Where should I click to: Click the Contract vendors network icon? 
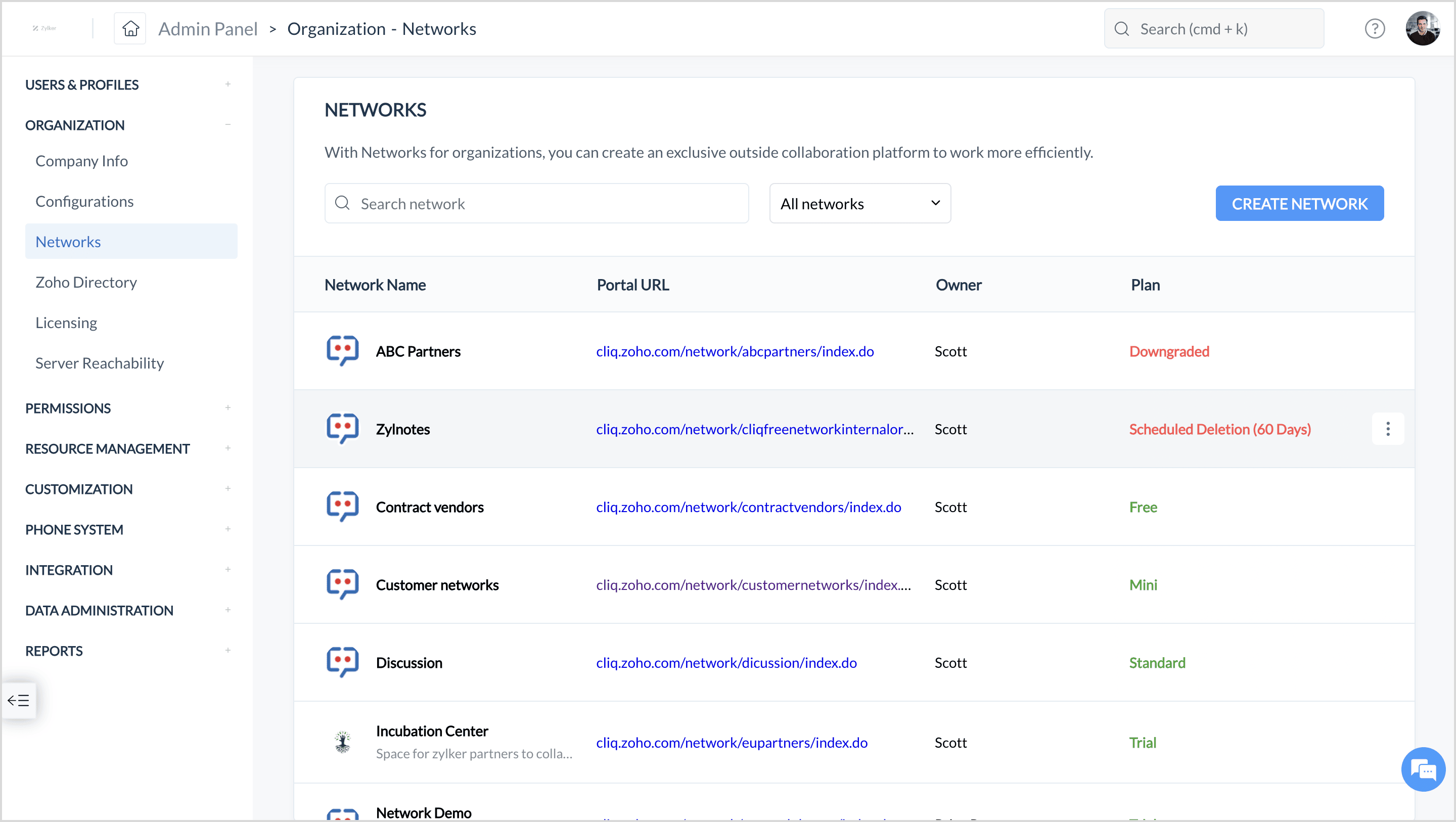[343, 507]
